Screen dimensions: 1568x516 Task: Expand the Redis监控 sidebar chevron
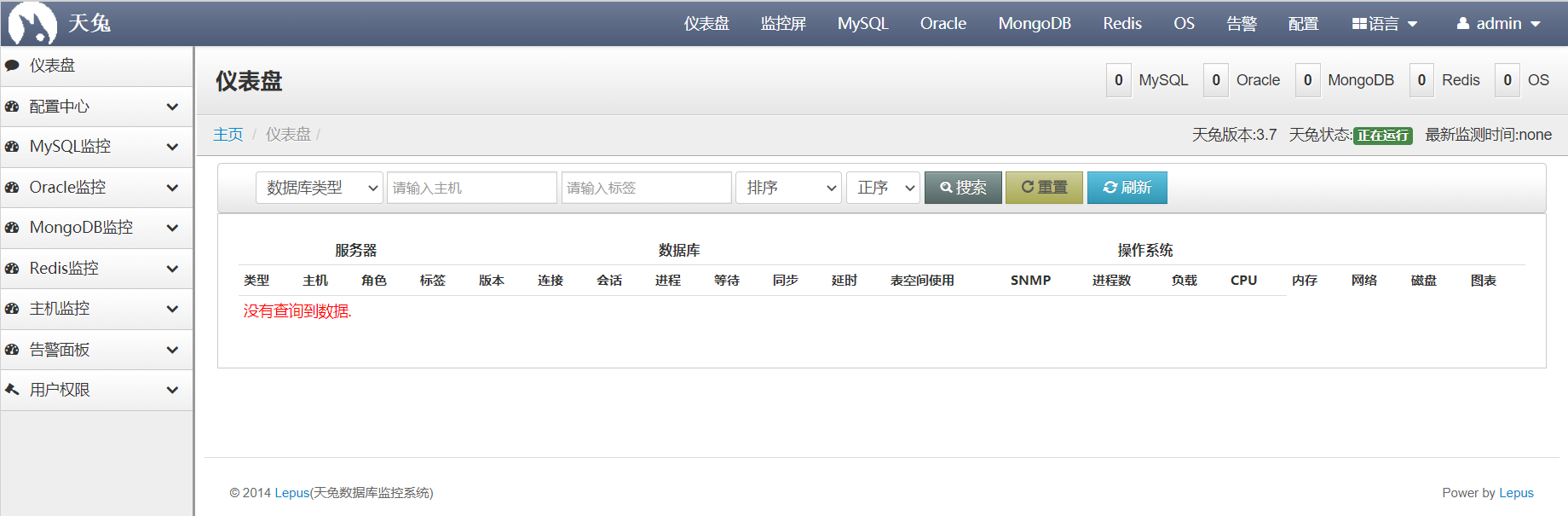tap(172, 269)
